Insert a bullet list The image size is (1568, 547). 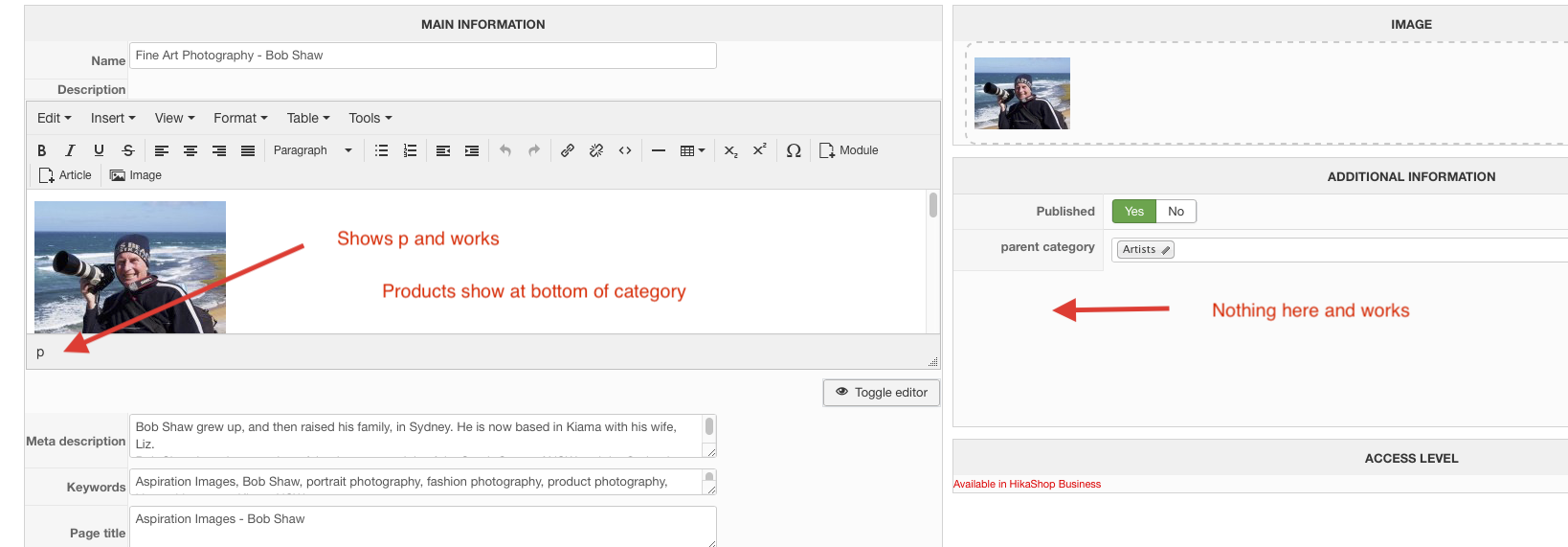(x=381, y=150)
